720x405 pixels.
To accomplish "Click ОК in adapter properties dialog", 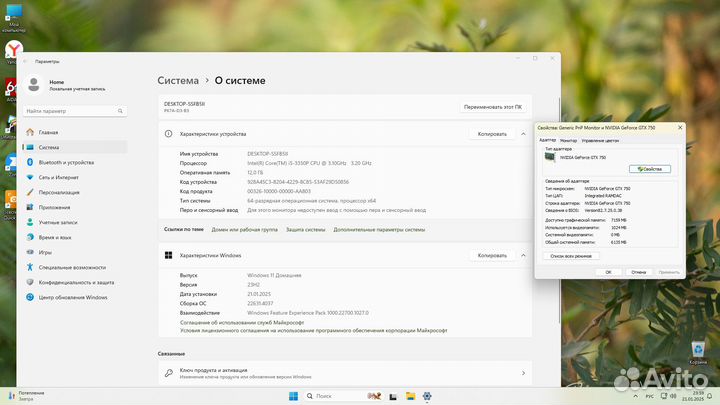I will pyautogui.click(x=608, y=272).
